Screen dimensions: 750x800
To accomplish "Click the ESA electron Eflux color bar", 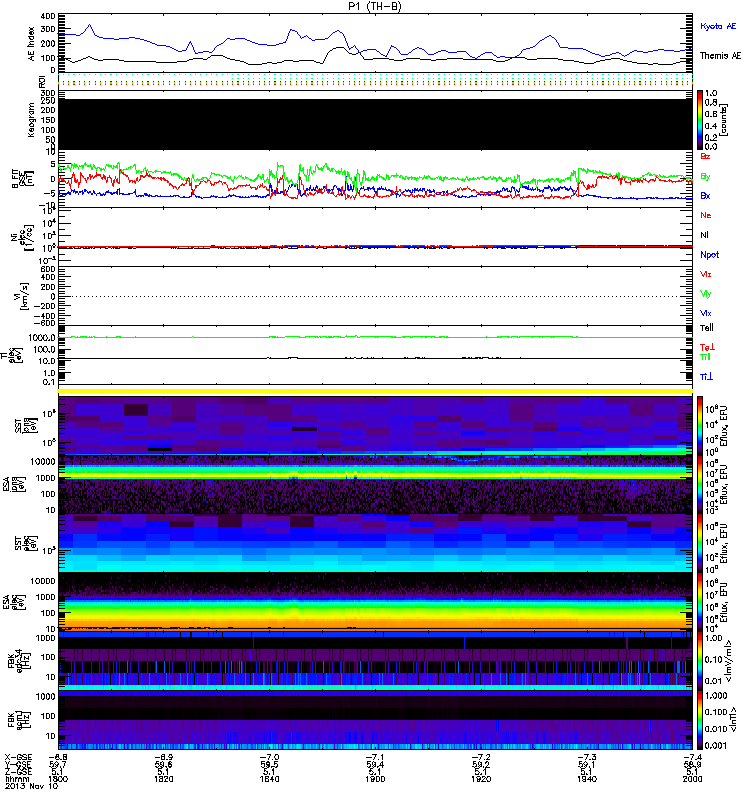I will coord(700,602).
